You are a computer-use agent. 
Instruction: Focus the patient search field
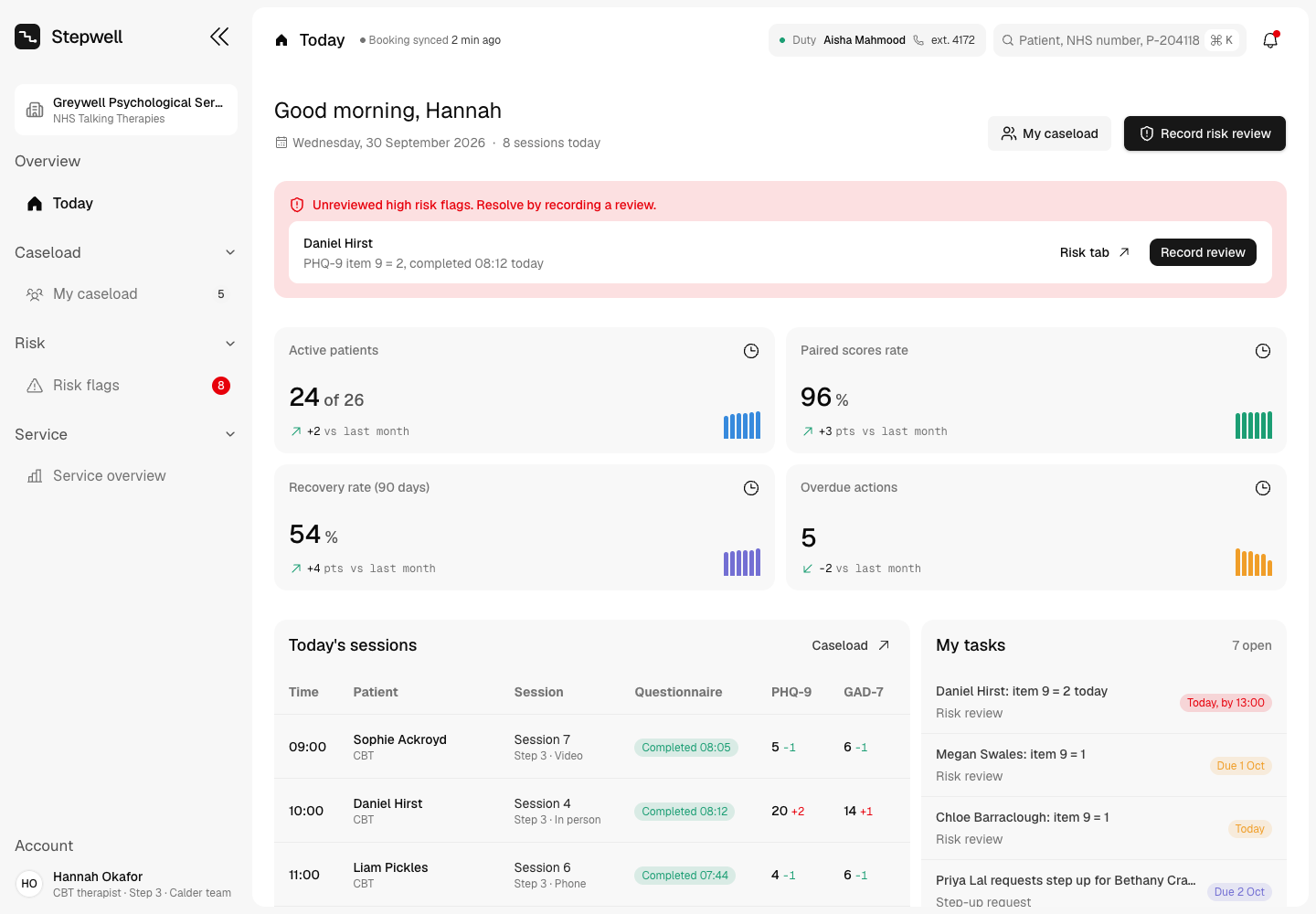[1120, 40]
